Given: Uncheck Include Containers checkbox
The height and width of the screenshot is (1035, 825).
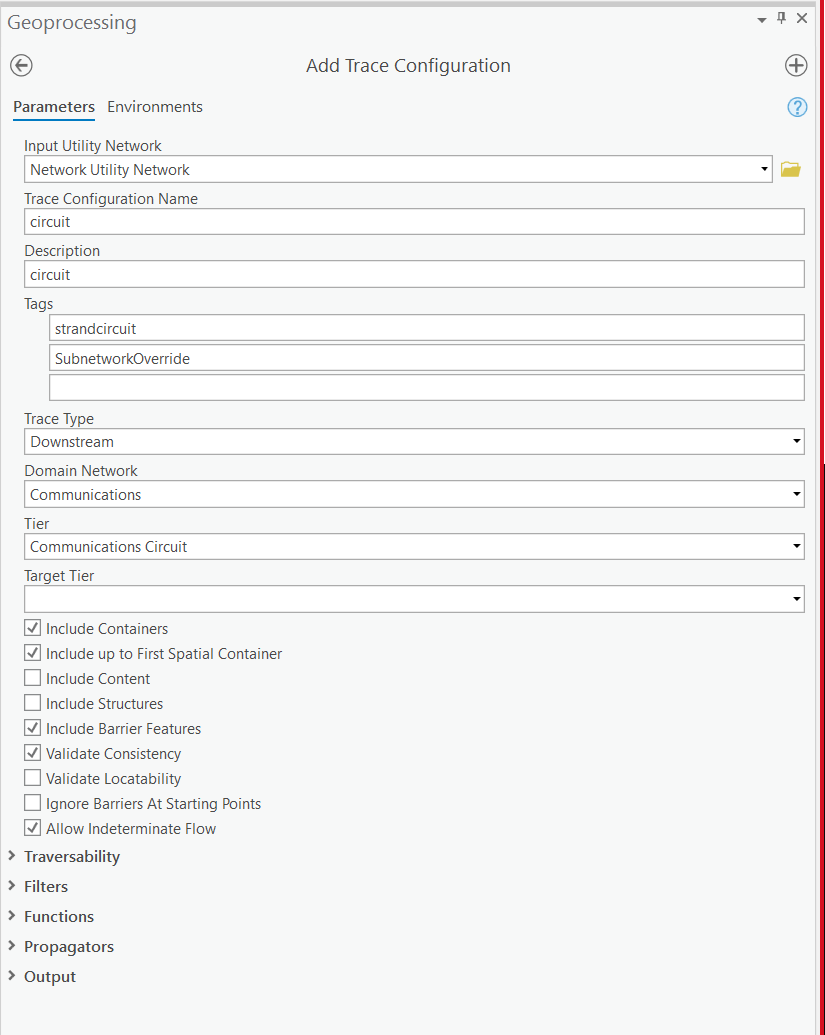Looking at the screenshot, I should click(x=33, y=629).
